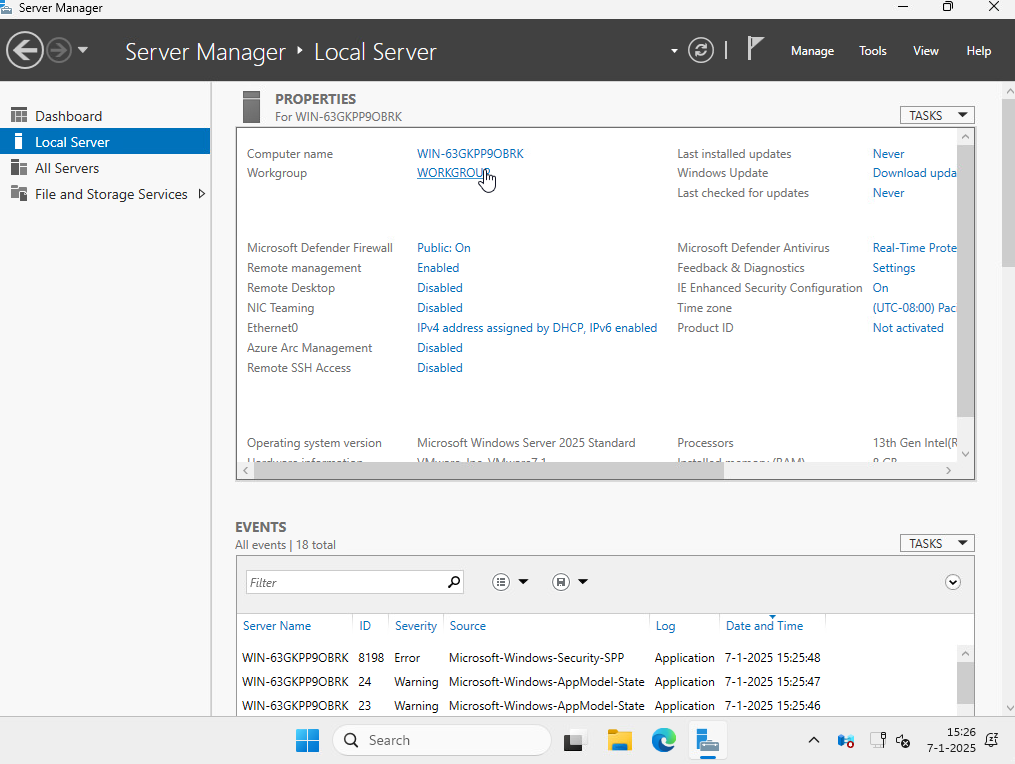Click the Remote Desktop Disabled link
Screen dimensions: 1015x764
(x=440, y=288)
